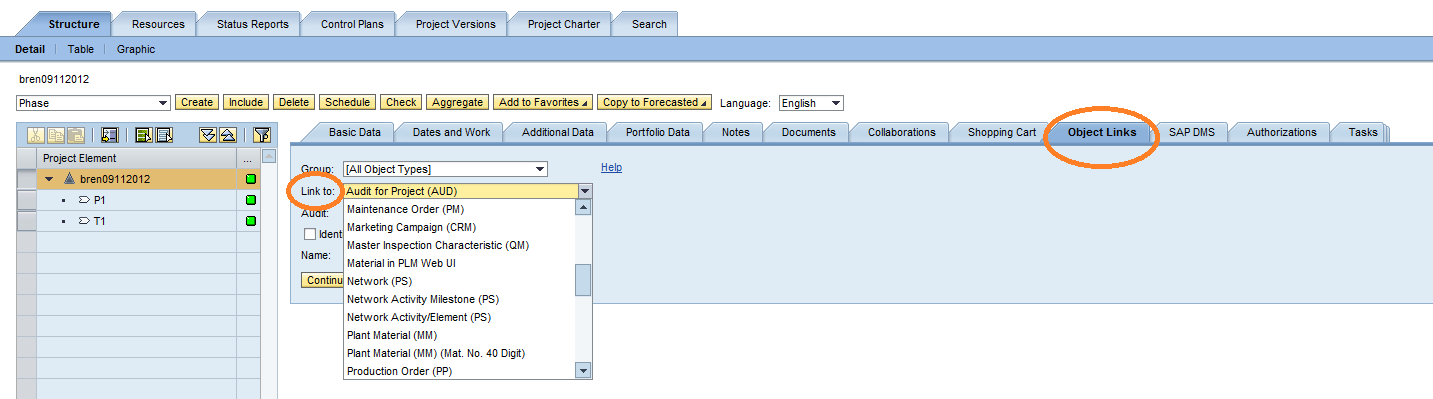
Task: Go to Project Versions tab
Action: pyautogui.click(x=455, y=24)
